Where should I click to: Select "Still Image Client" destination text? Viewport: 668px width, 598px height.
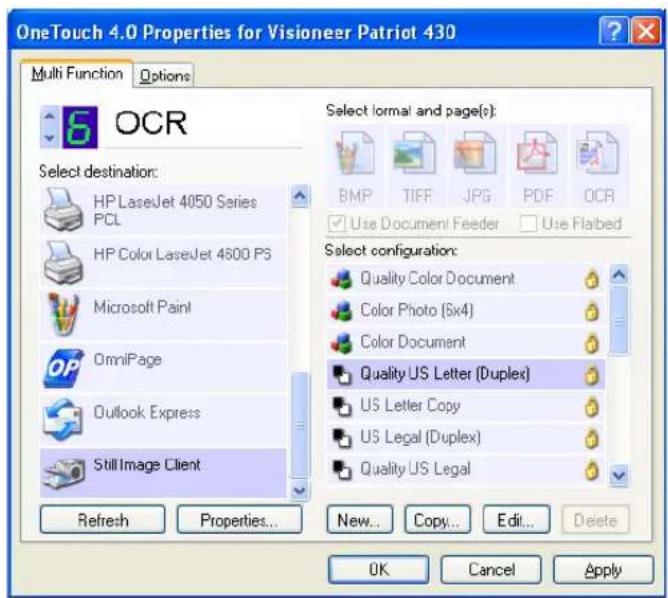point(147,464)
